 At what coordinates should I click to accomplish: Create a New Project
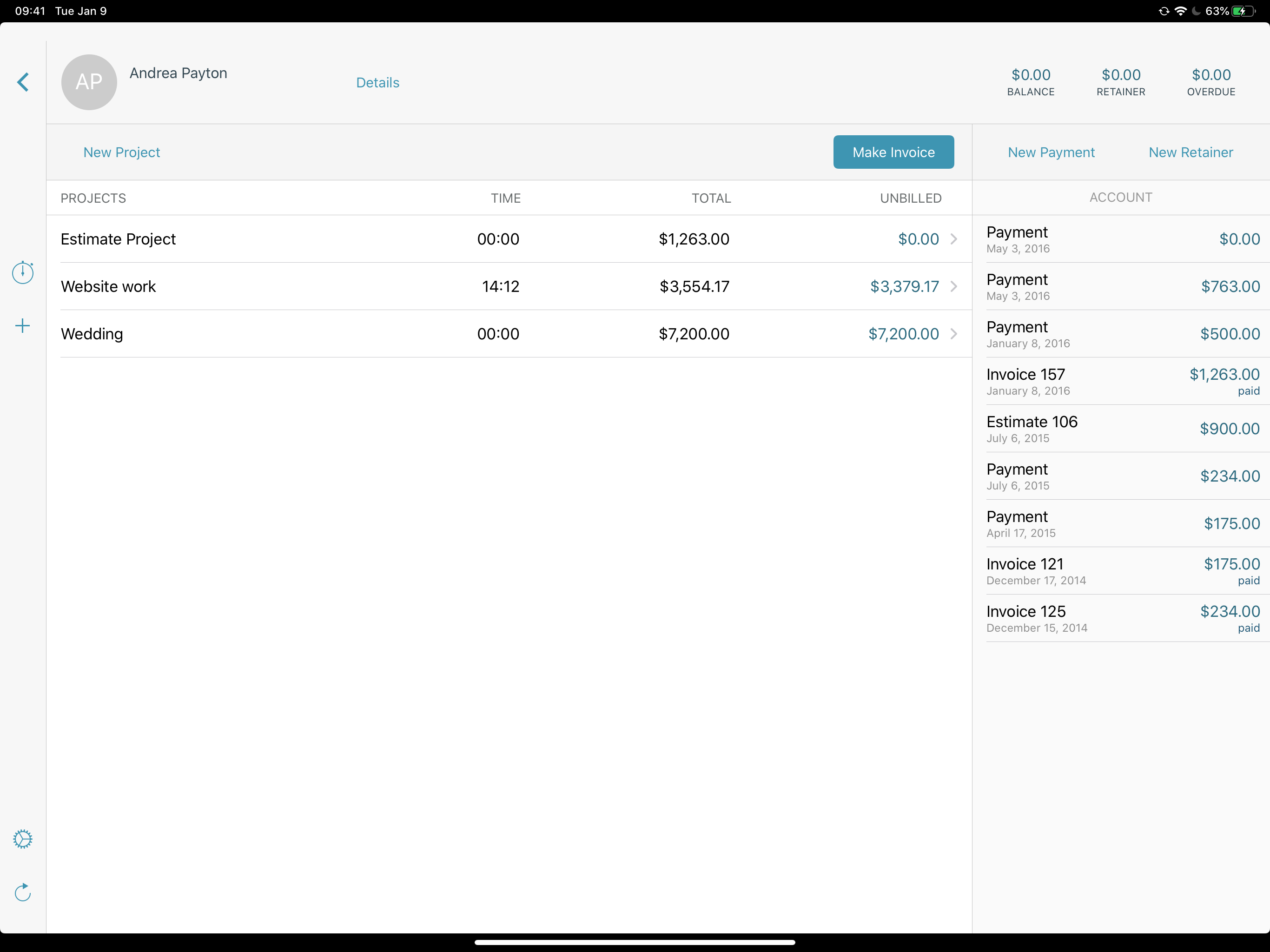tap(122, 152)
